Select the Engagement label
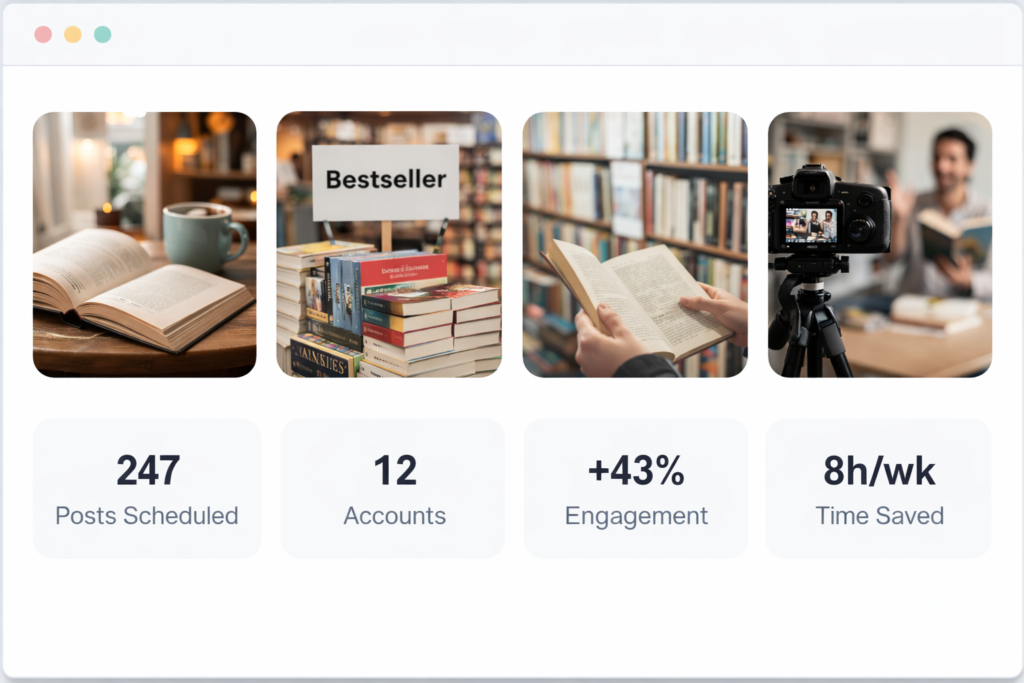The image size is (1024, 683). (x=636, y=516)
